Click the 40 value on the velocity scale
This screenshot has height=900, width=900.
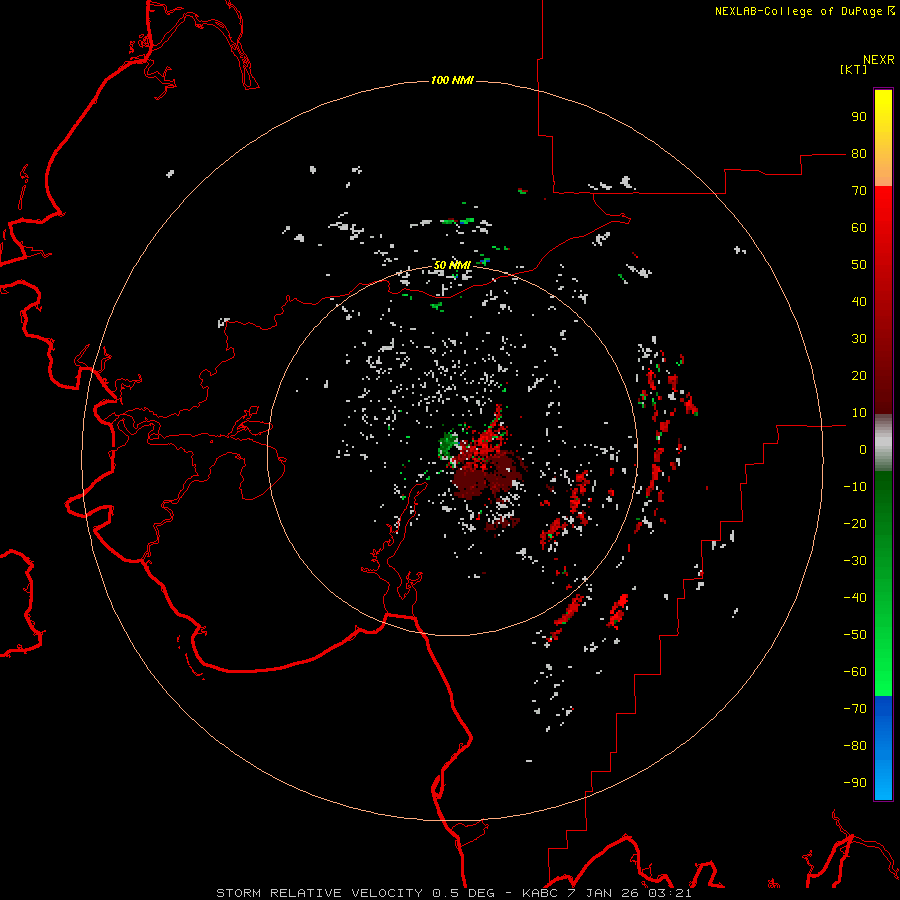[x=859, y=301]
